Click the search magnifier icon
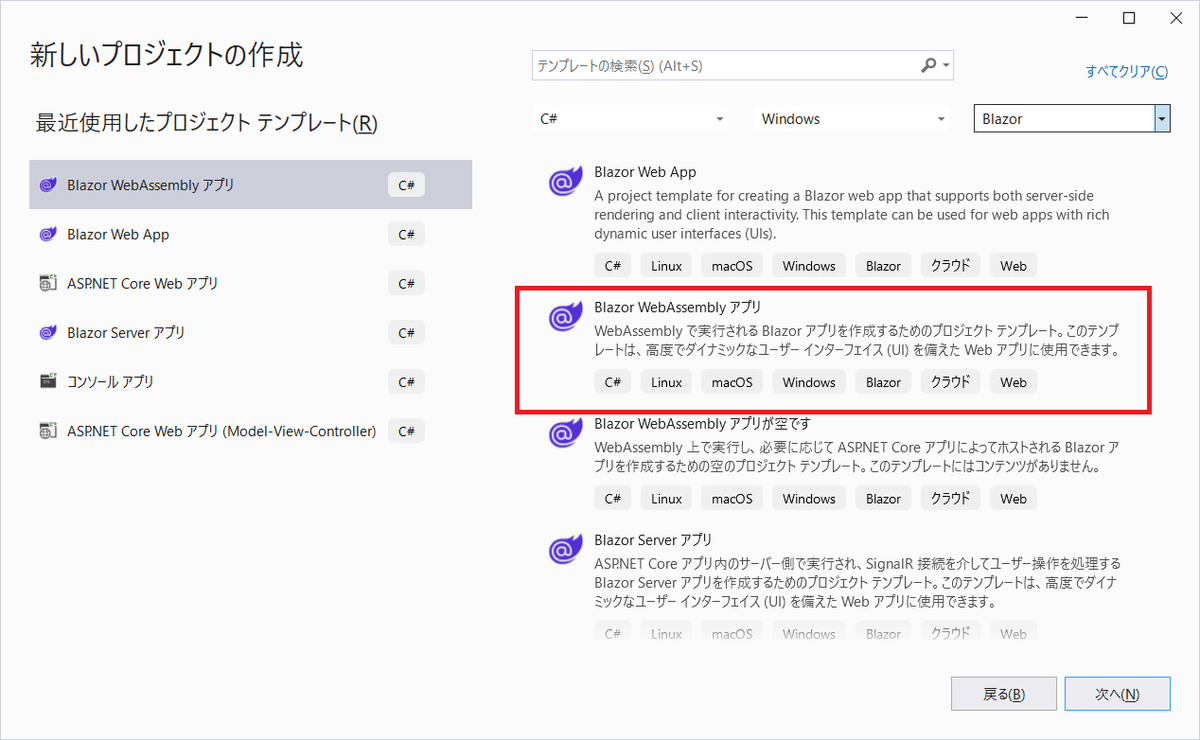This screenshot has height=740, width=1200. click(928, 65)
